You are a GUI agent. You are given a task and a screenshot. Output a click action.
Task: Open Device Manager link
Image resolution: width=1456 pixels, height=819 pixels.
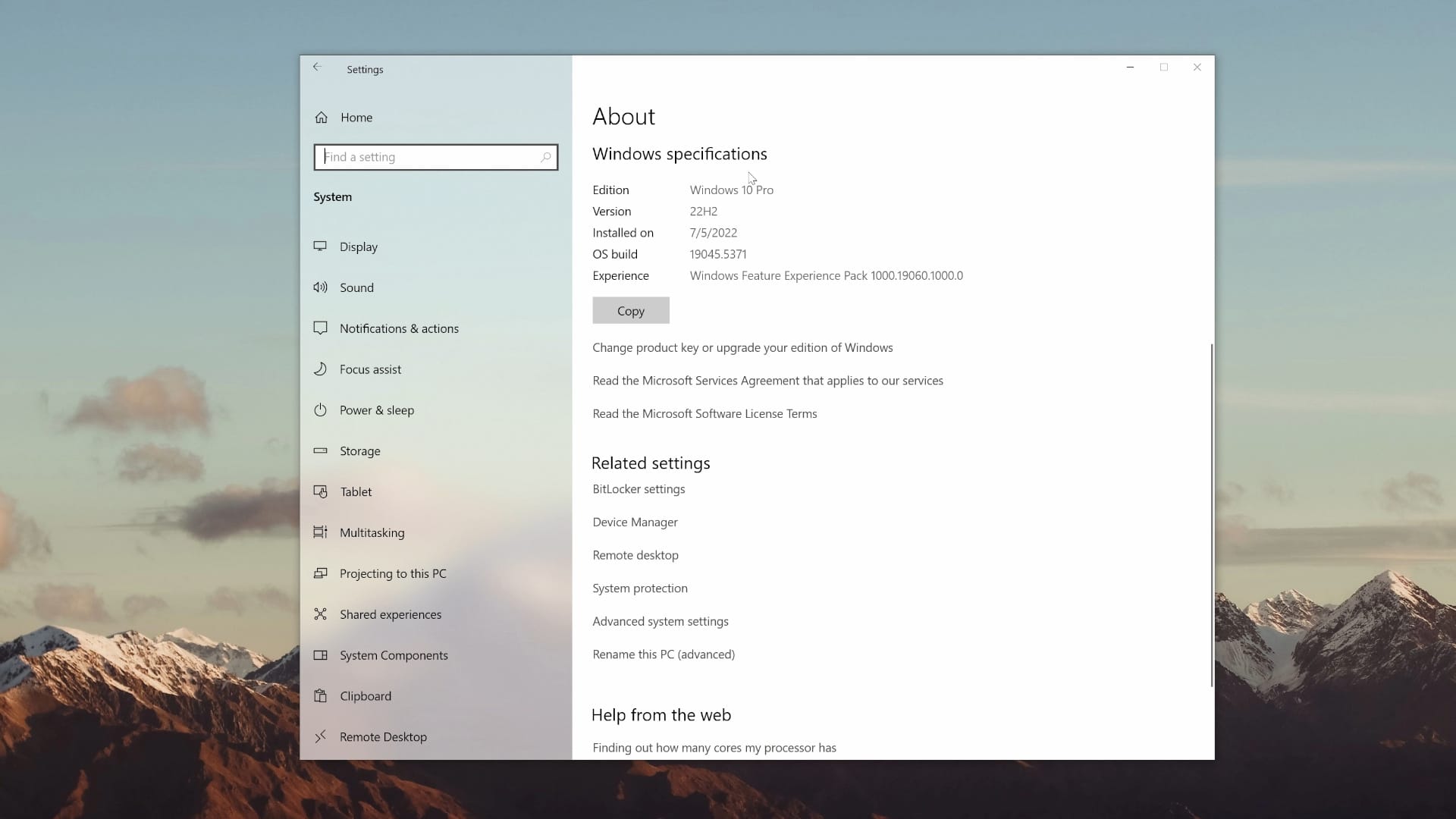click(635, 522)
